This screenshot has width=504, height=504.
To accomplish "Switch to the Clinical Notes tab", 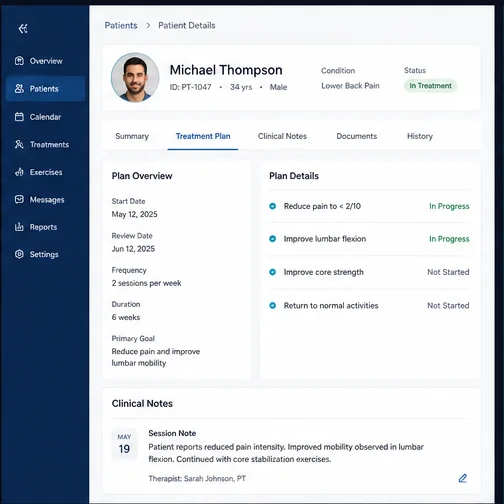I will pos(282,136).
